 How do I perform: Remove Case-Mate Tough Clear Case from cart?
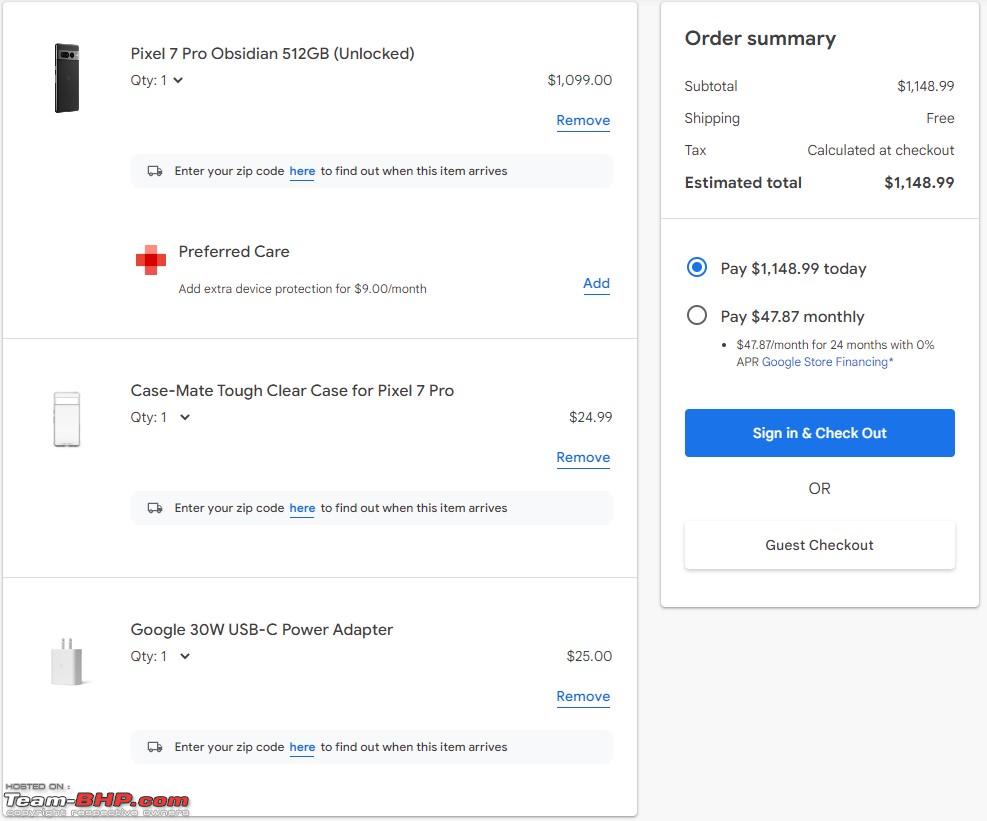[583, 458]
